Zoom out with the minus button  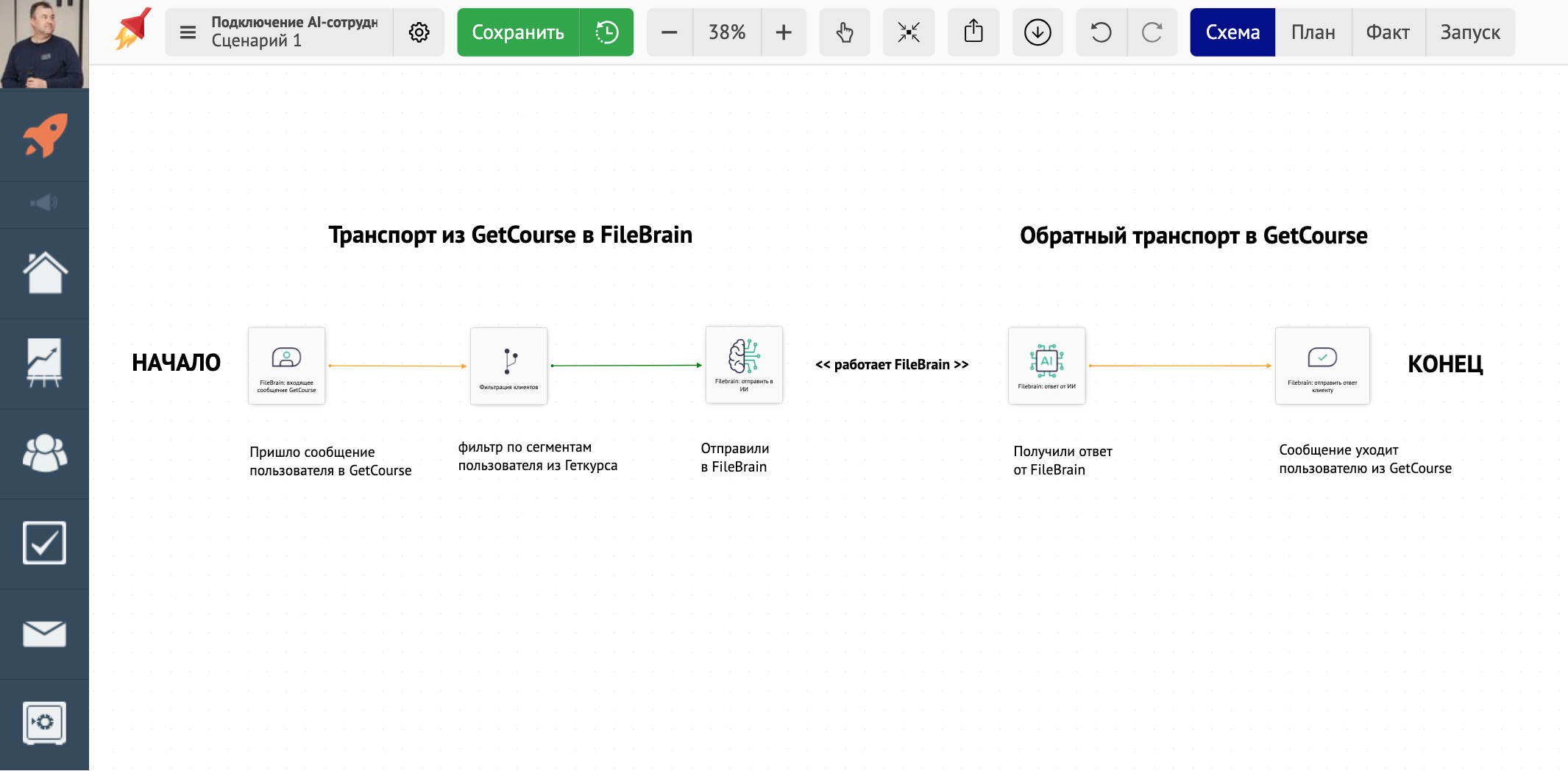click(x=669, y=32)
